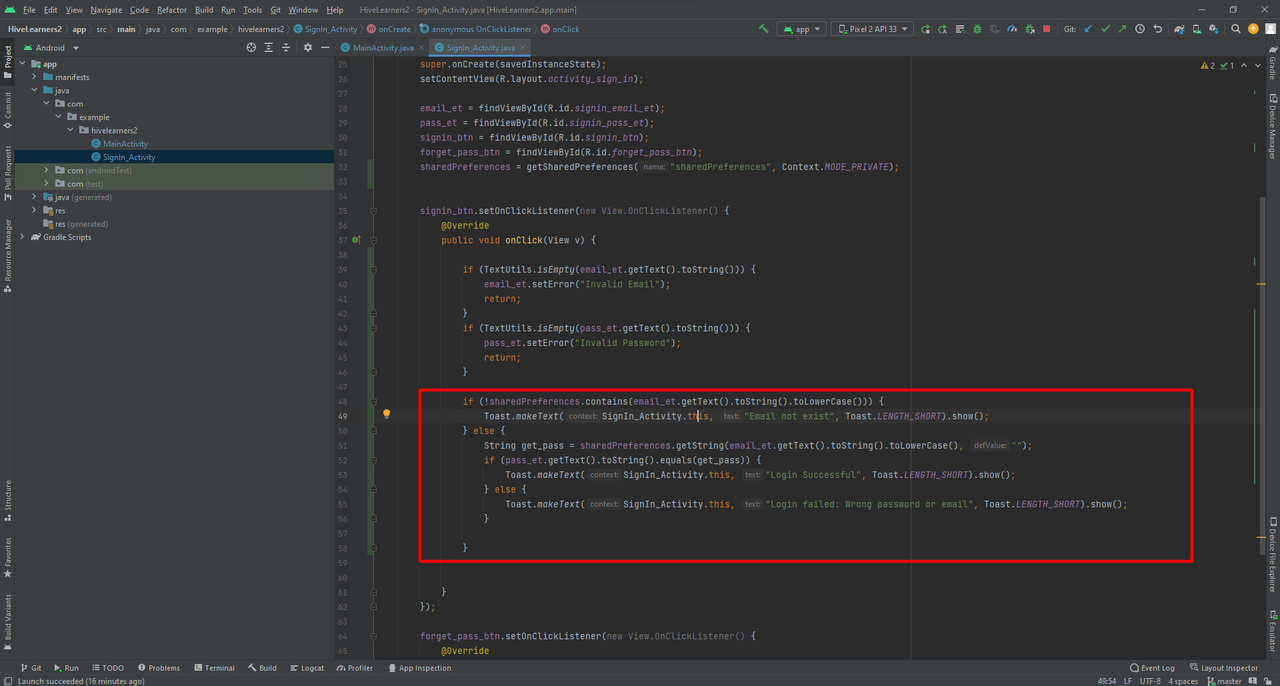
Task: Open the Refactor menu
Action: click(172, 10)
